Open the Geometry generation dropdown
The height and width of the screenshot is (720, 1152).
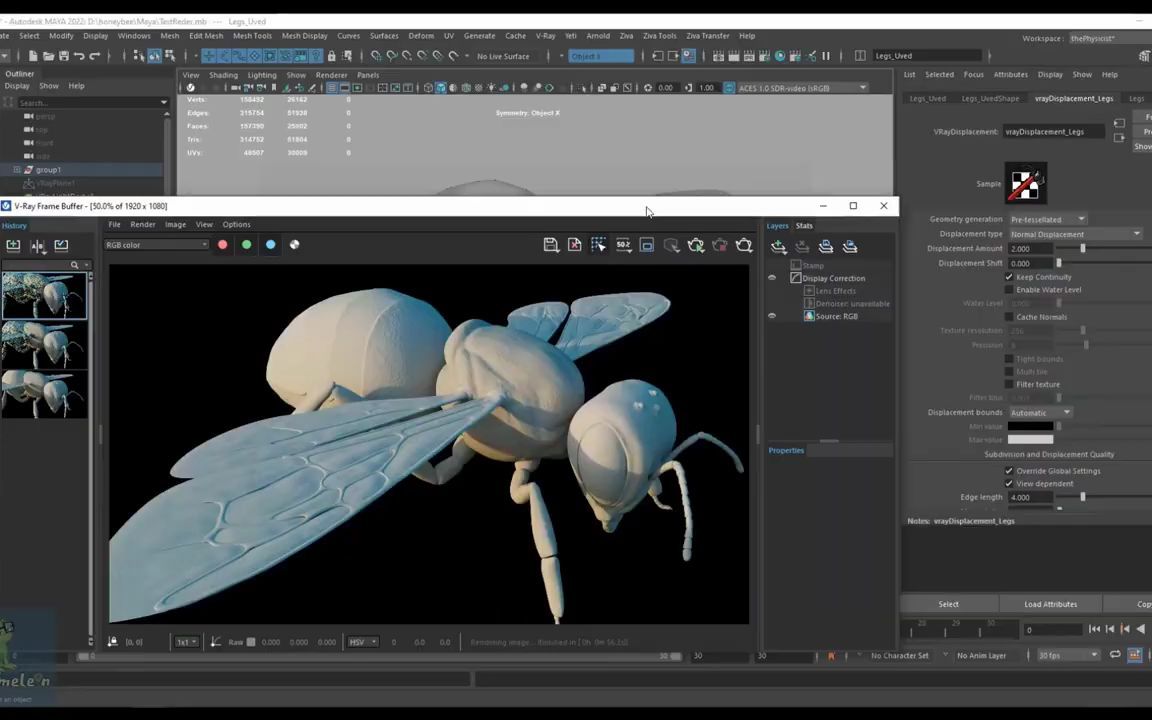pos(1047,219)
